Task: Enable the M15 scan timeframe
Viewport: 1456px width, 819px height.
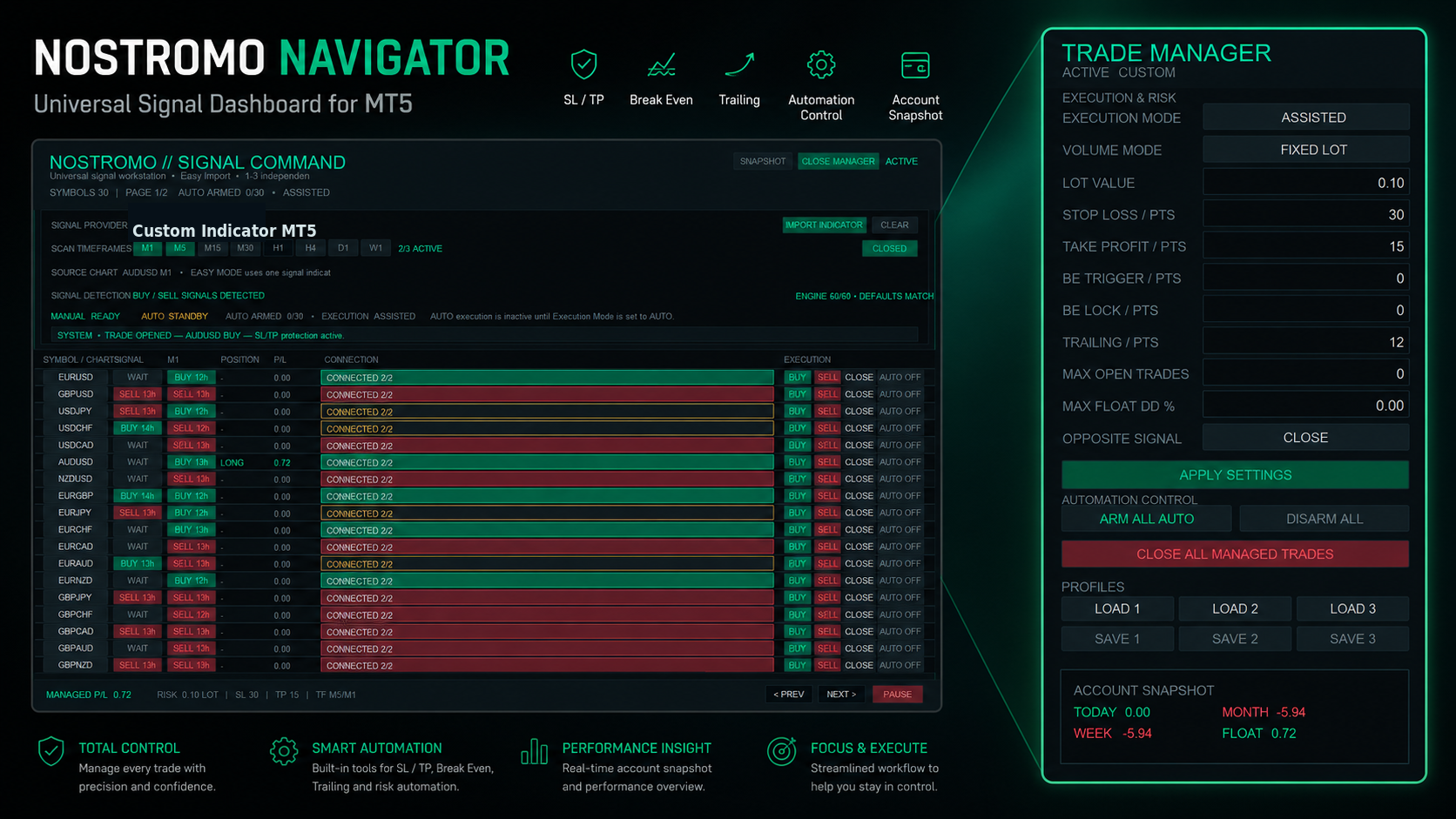Action: (x=212, y=248)
